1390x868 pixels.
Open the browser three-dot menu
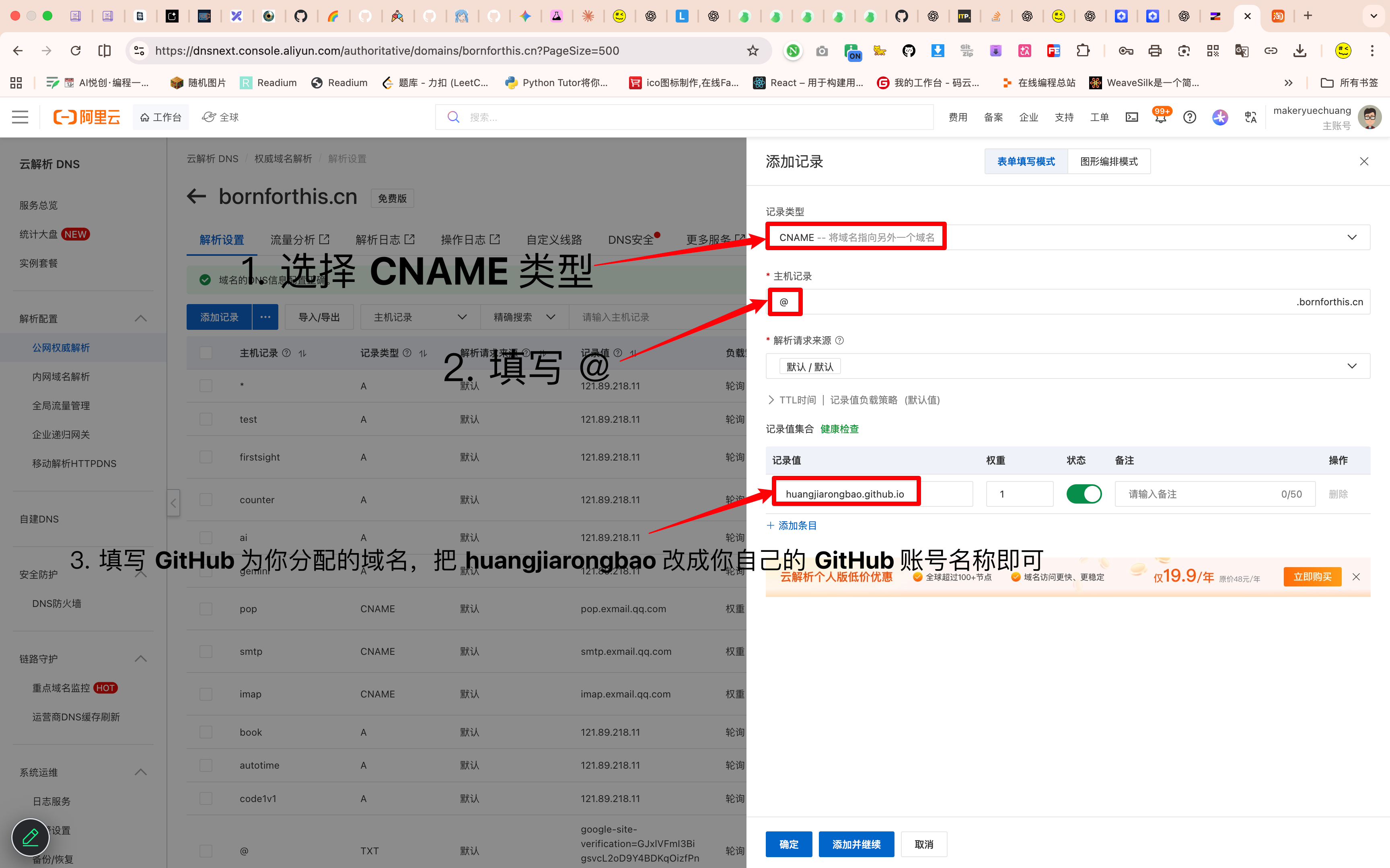tap(1372, 51)
